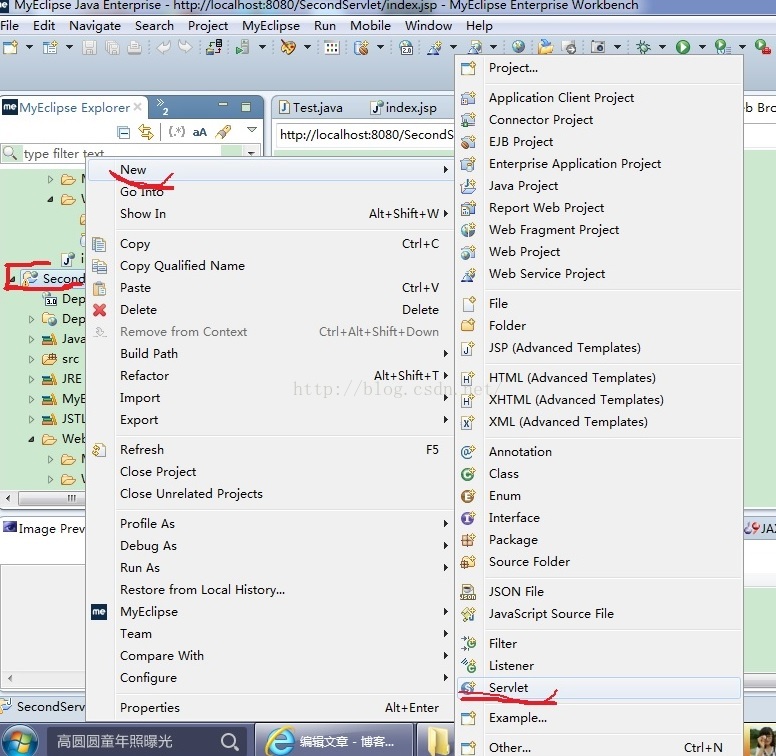This screenshot has width=776, height=756.
Task: Open the Window menu
Action: pos(428,26)
